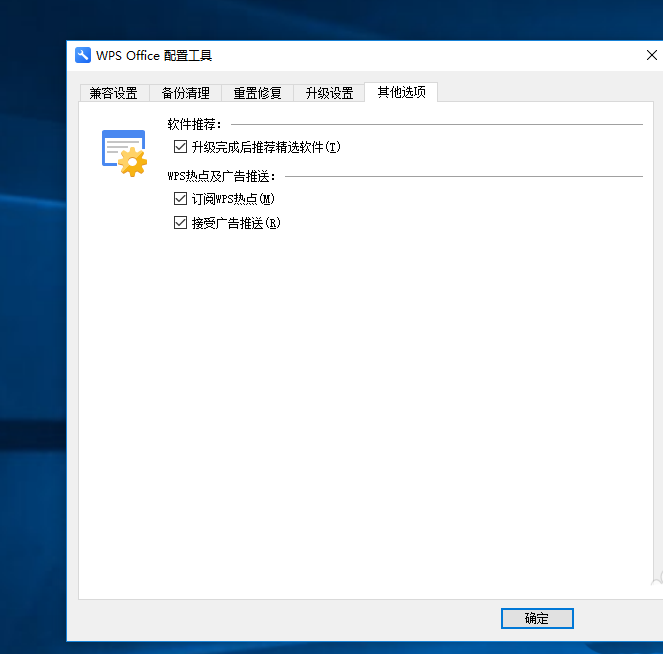Click the WPS wrench icon in title bar
Screen dimensions: 663x654
[x=83, y=55]
